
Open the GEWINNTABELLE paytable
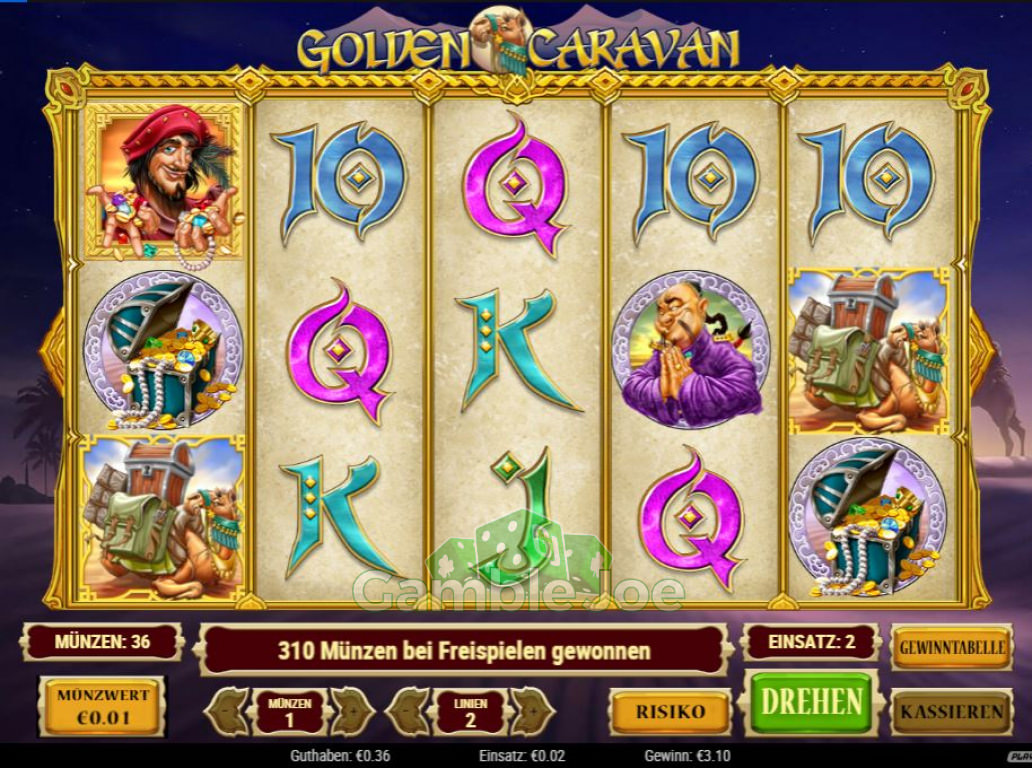pos(952,647)
